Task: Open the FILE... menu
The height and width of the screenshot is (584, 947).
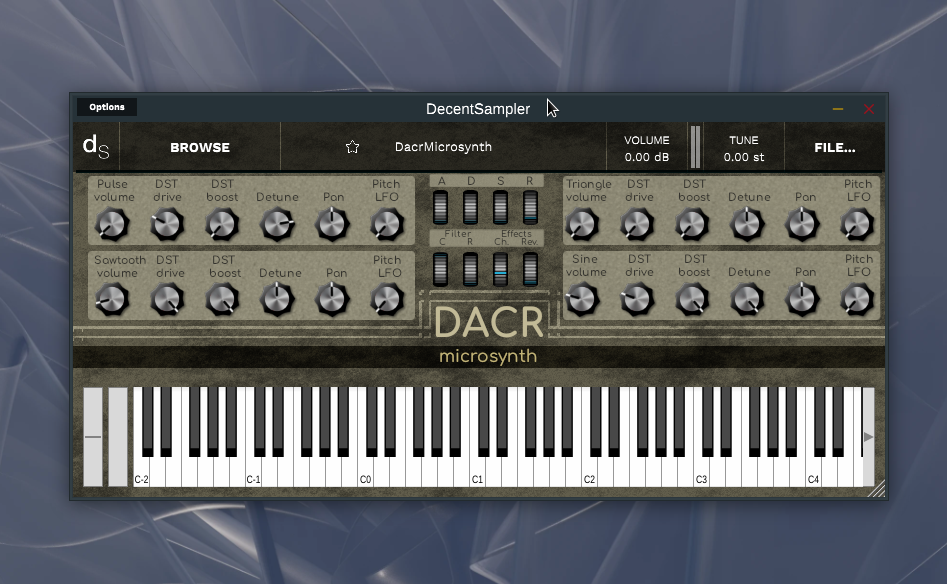Action: [835, 147]
